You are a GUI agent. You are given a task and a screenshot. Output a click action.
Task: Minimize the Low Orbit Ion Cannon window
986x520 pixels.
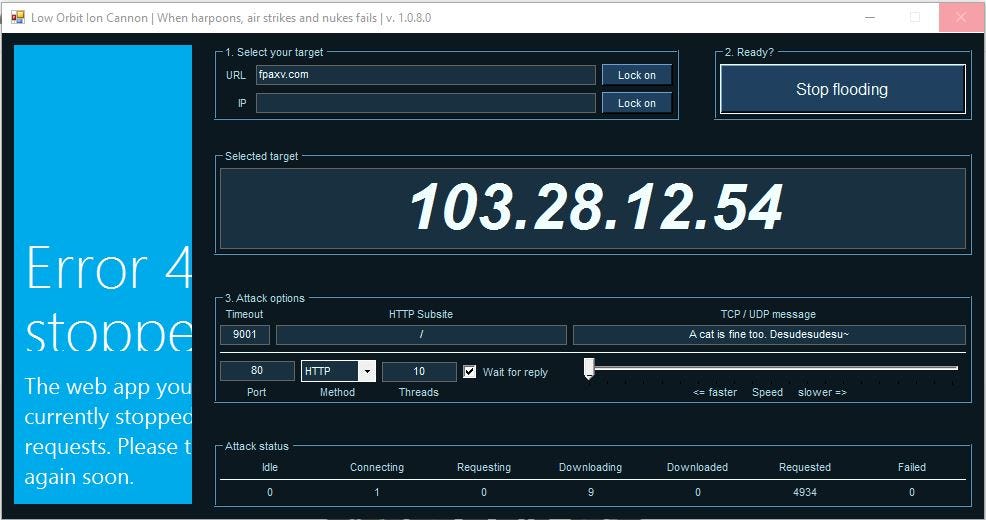(x=870, y=18)
